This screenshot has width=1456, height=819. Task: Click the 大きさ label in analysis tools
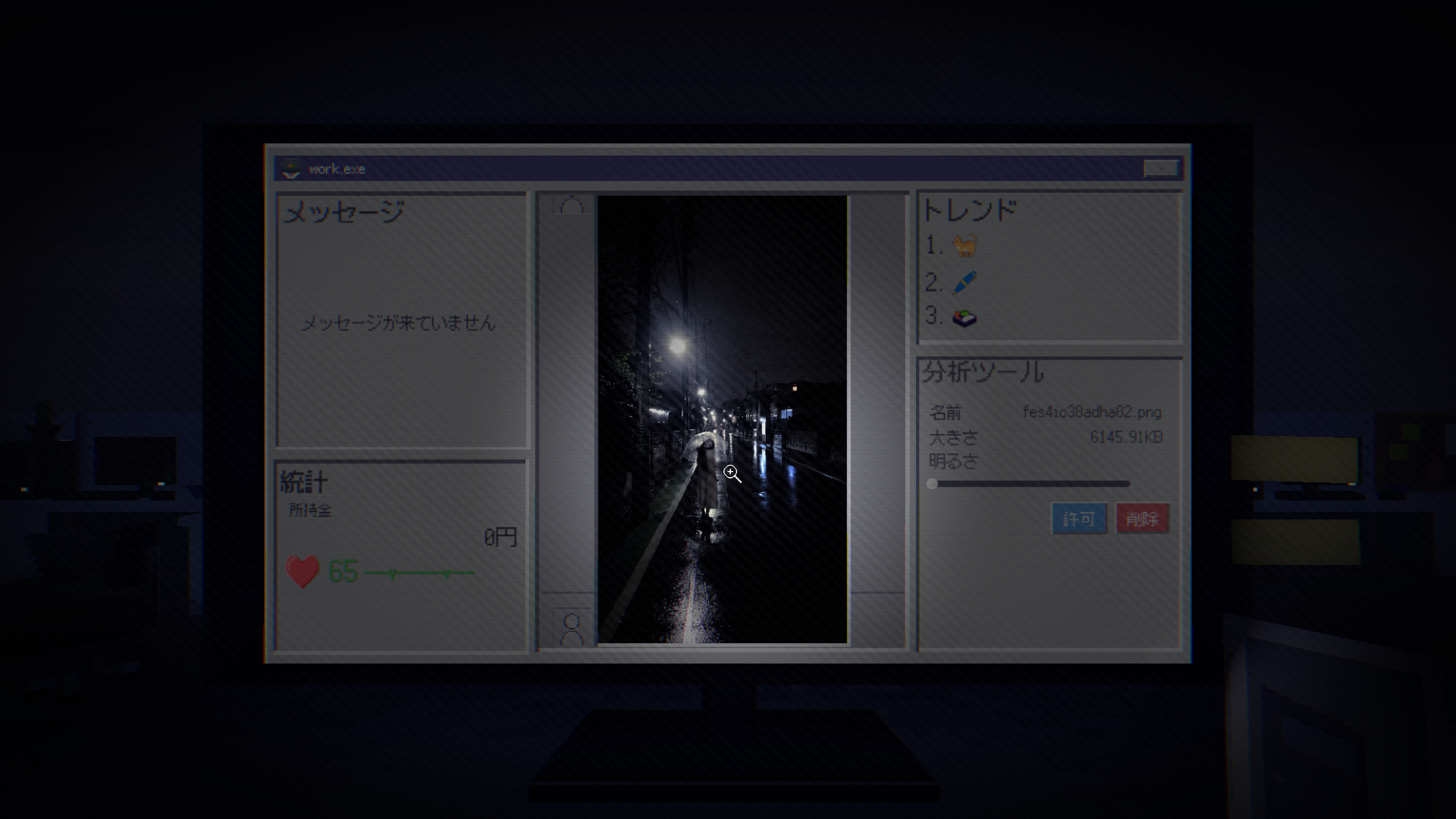(953, 438)
